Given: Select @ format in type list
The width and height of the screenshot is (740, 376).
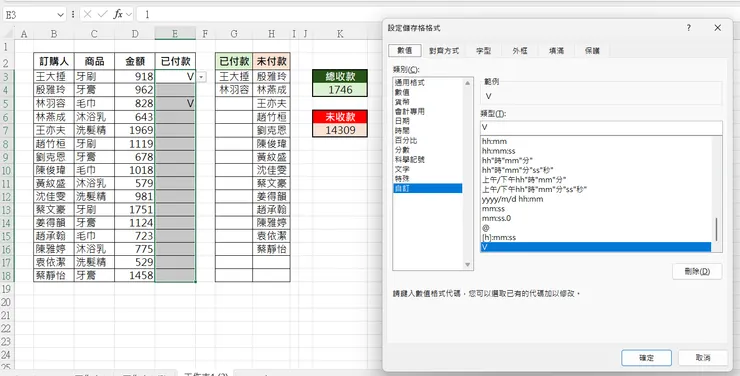Looking at the screenshot, I should pos(596,228).
